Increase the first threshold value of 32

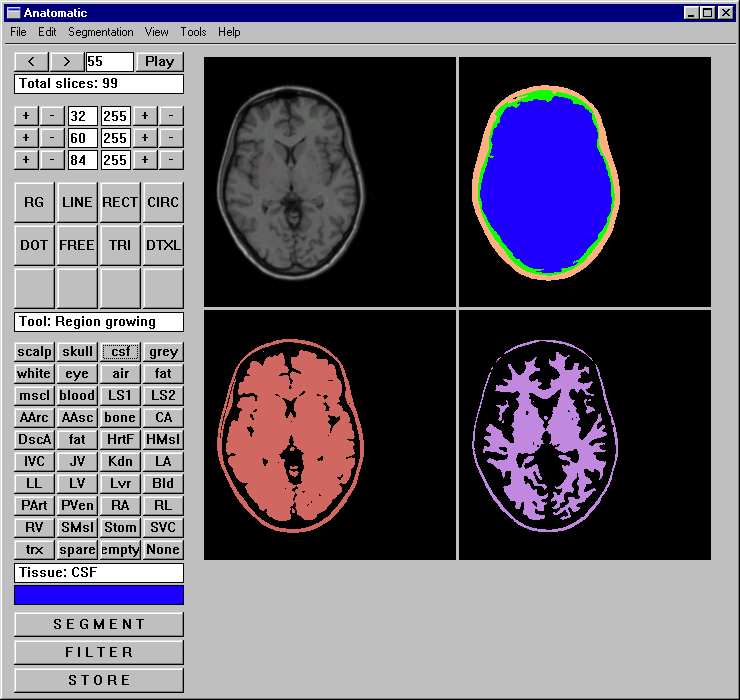25,116
